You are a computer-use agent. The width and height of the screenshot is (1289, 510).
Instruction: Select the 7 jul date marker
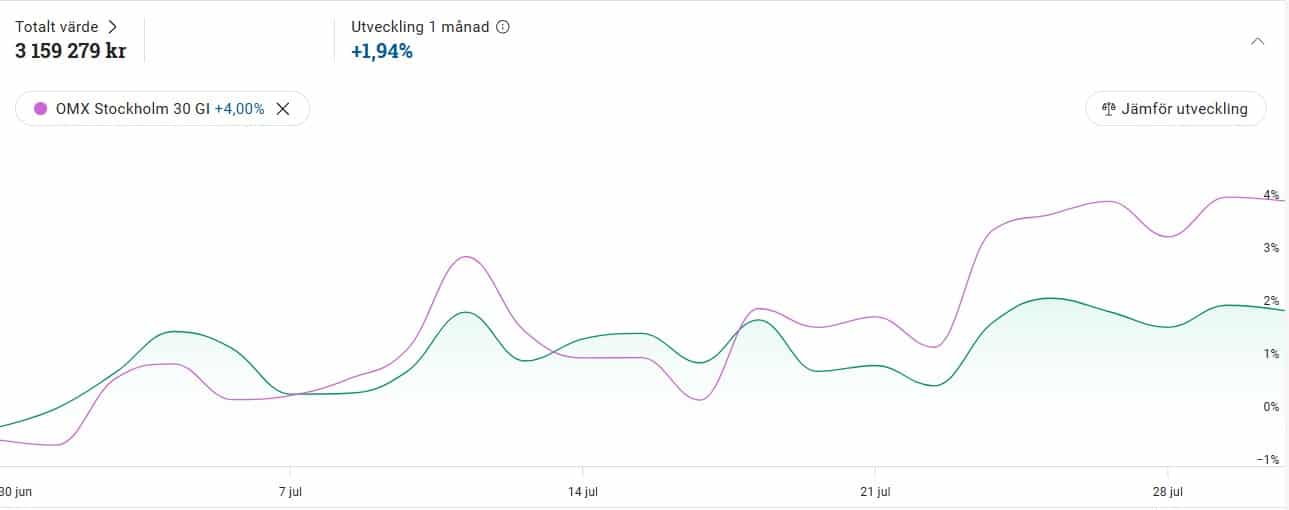pos(291,491)
